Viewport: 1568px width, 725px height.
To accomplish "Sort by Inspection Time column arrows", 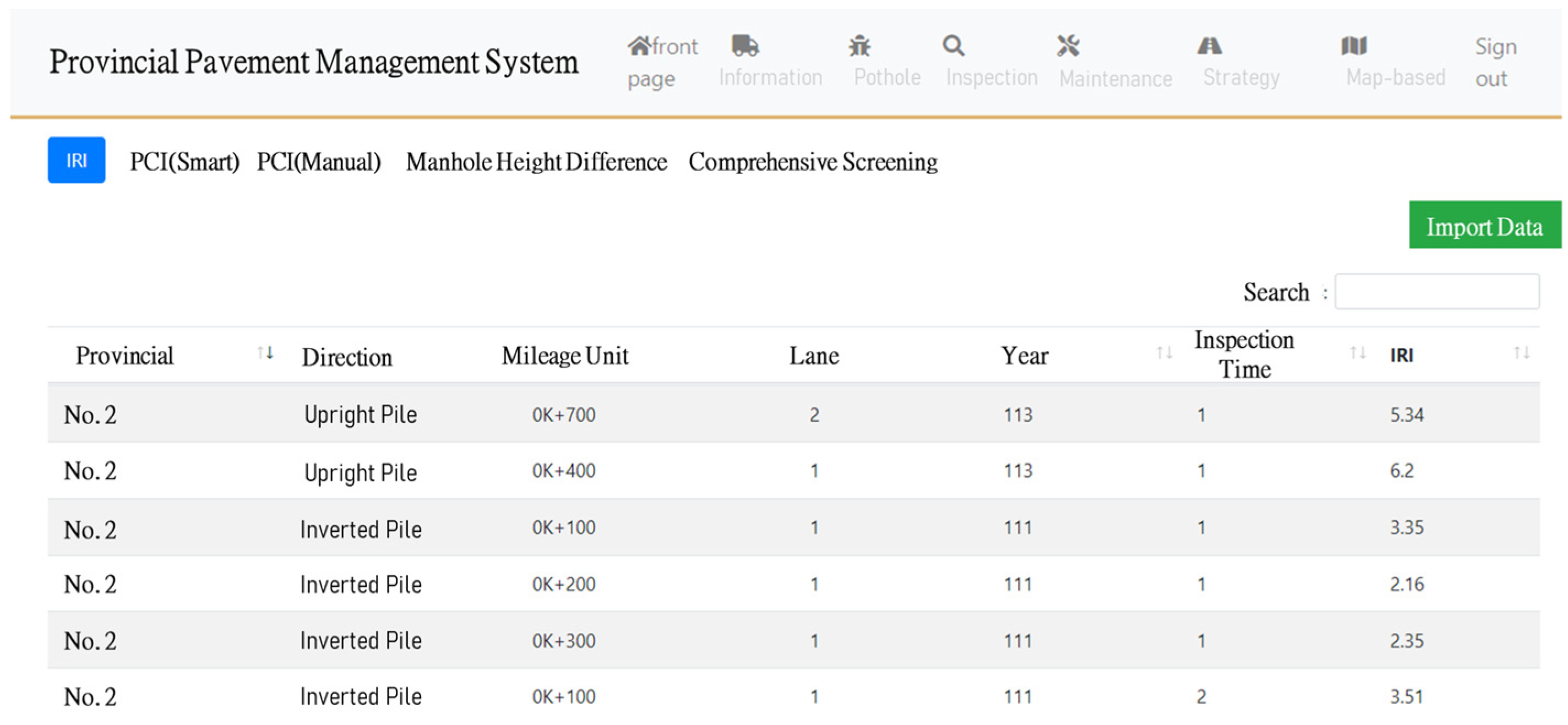I will [1357, 353].
